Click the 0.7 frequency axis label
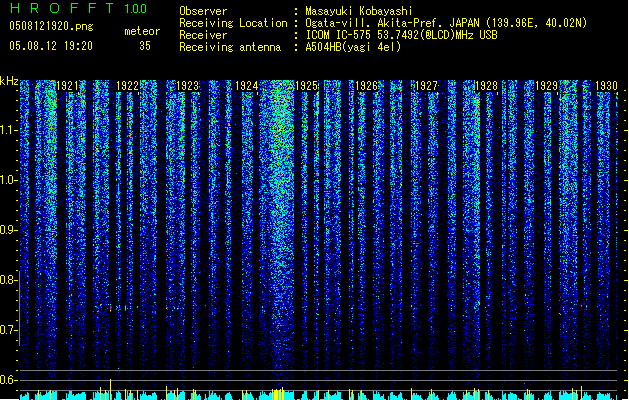629x400 pixels. [x=9, y=330]
